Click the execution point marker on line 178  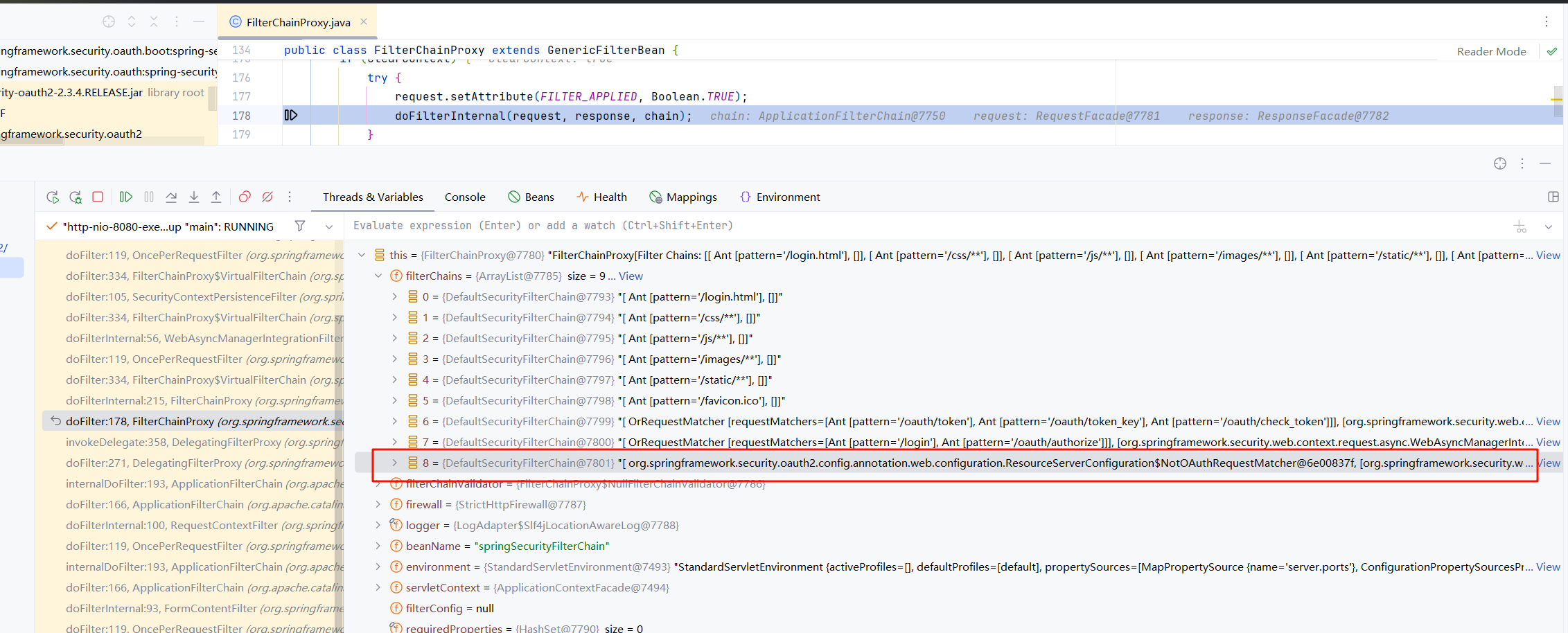(x=291, y=115)
